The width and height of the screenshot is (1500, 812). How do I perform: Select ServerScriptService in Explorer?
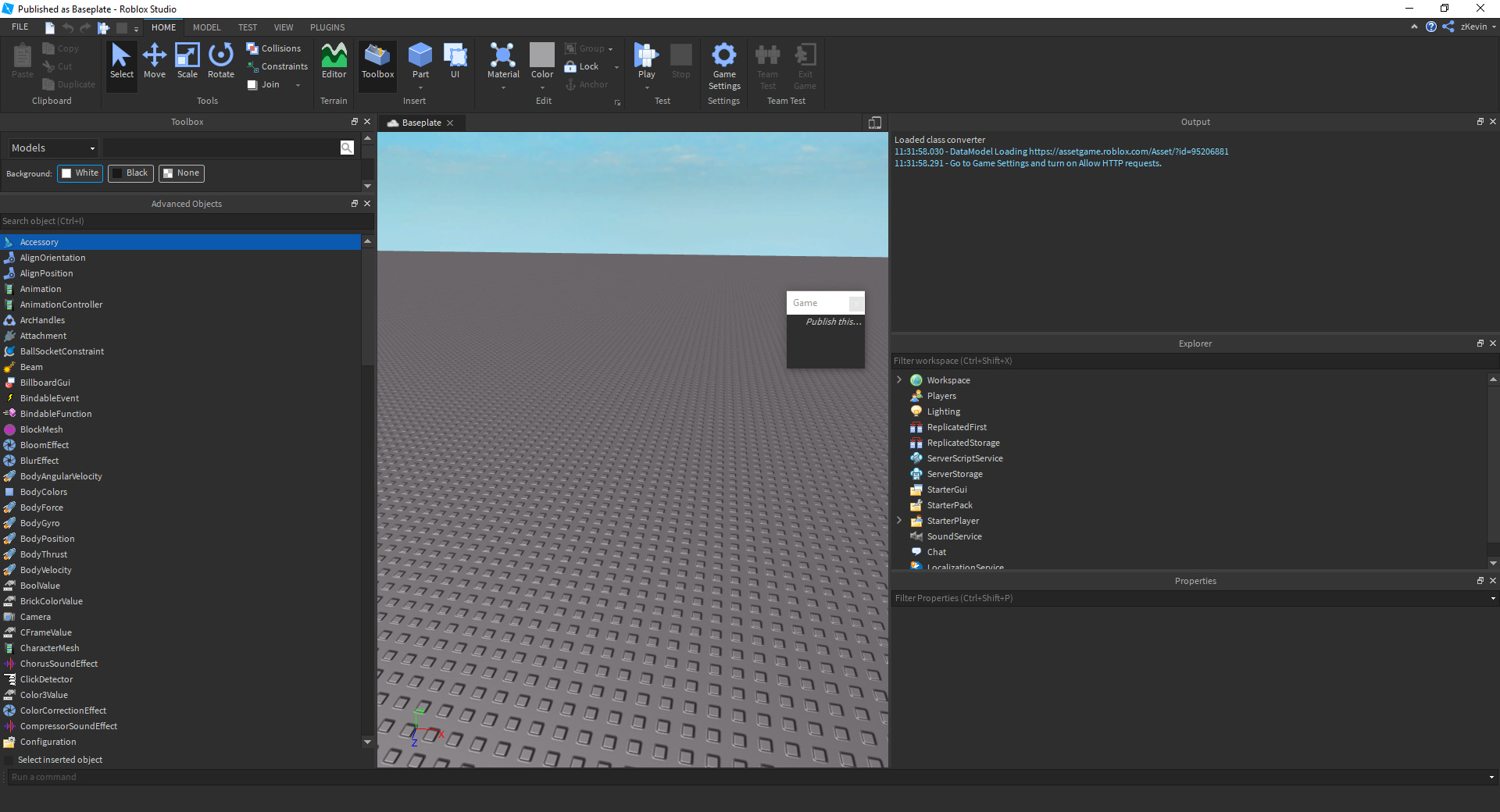coord(965,458)
